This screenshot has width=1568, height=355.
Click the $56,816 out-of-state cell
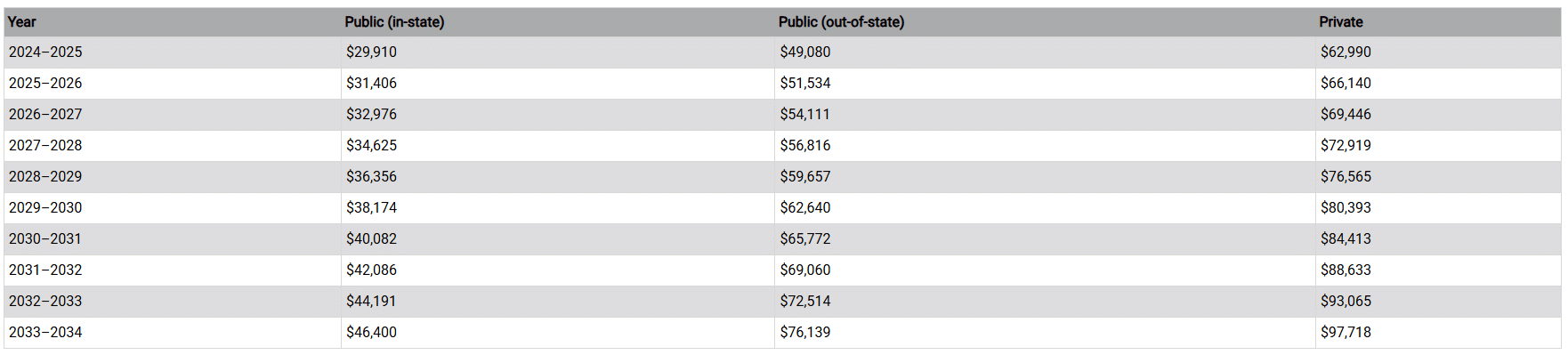pyautogui.click(x=1045, y=146)
